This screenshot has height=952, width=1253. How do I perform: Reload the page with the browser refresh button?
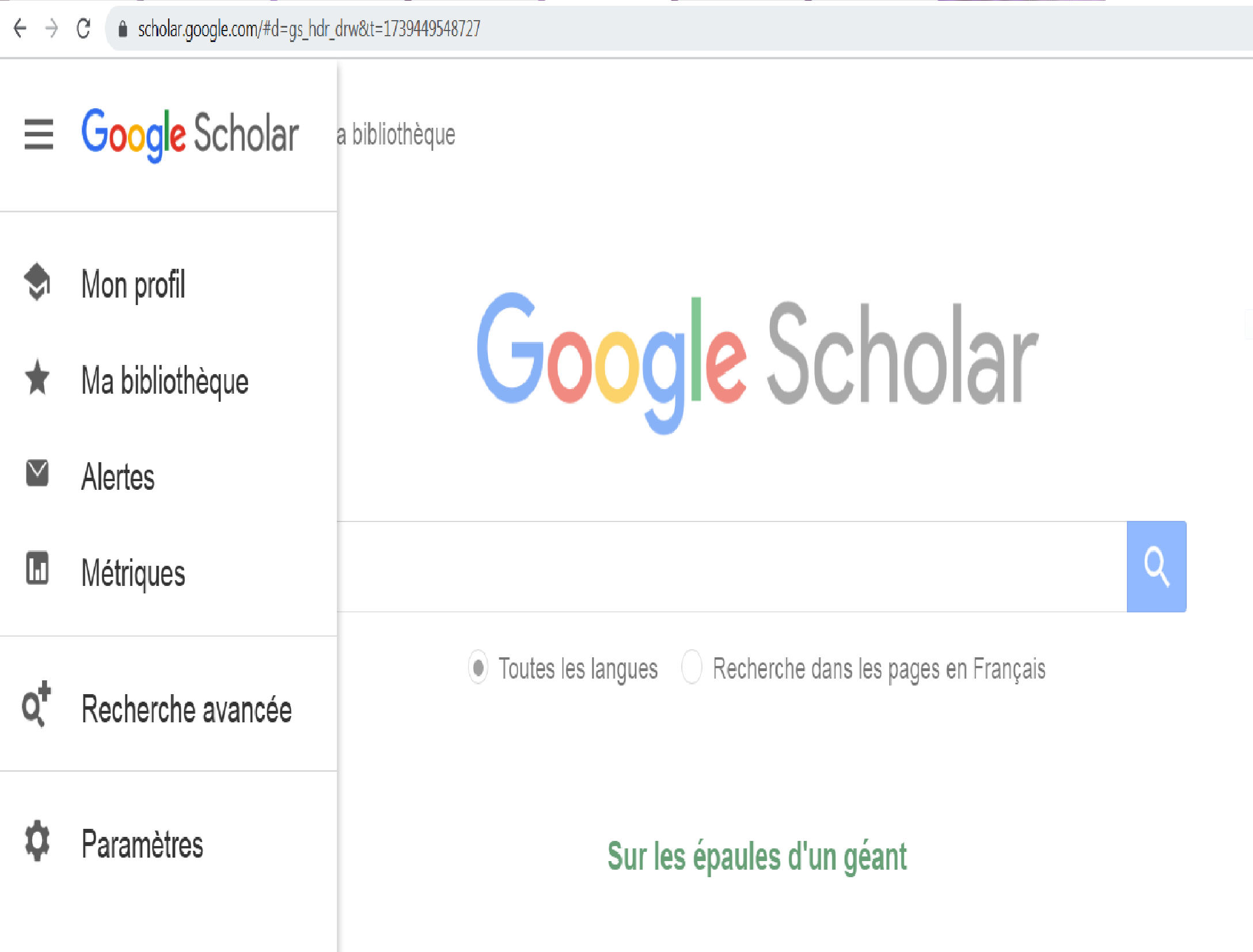tap(83, 28)
